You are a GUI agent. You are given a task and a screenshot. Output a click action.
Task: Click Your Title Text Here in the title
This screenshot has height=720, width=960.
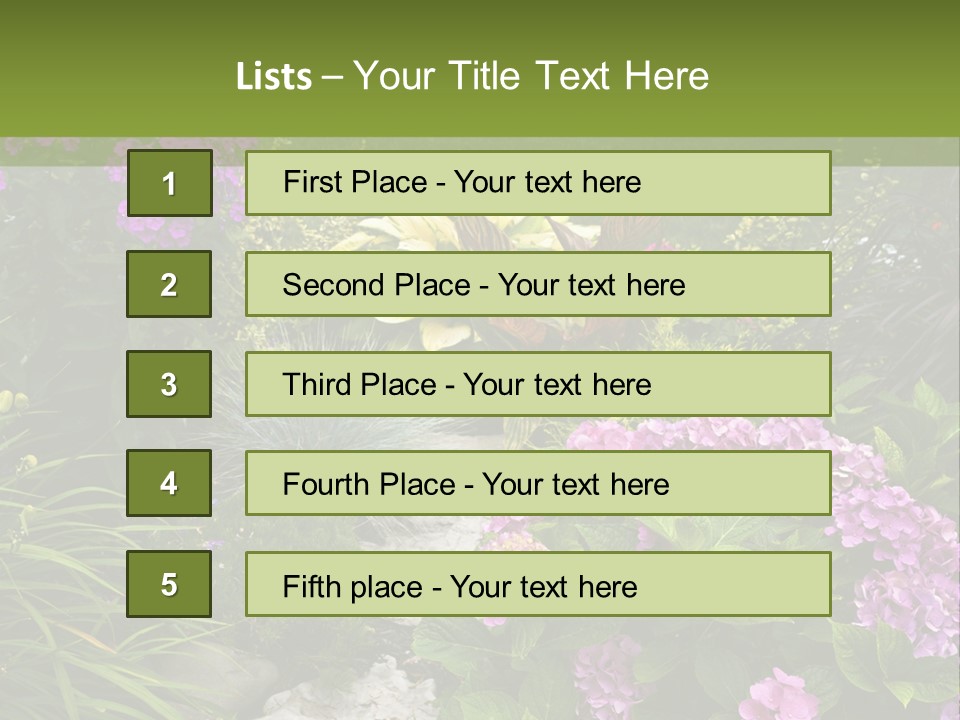click(531, 76)
